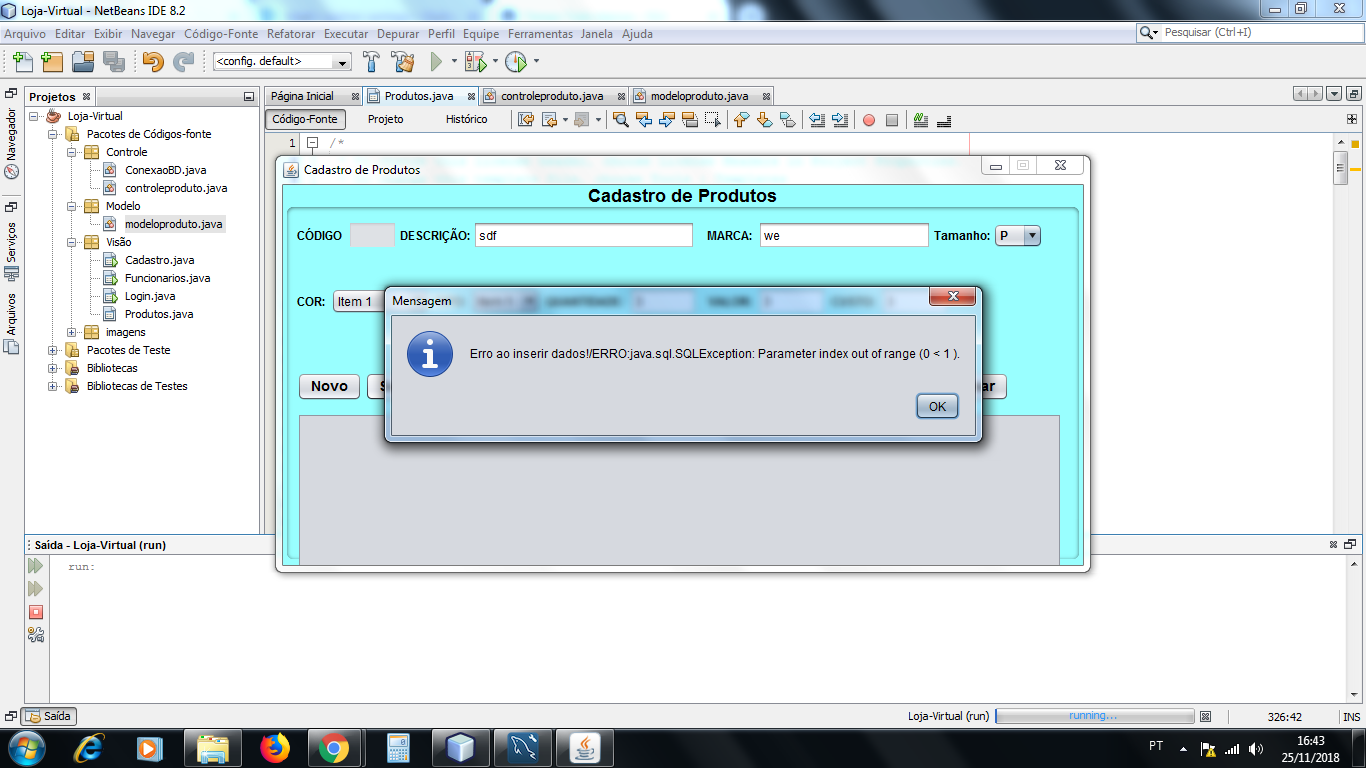Image resolution: width=1366 pixels, height=768 pixels.
Task: Click the Clean and Build icon
Action: (402, 61)
